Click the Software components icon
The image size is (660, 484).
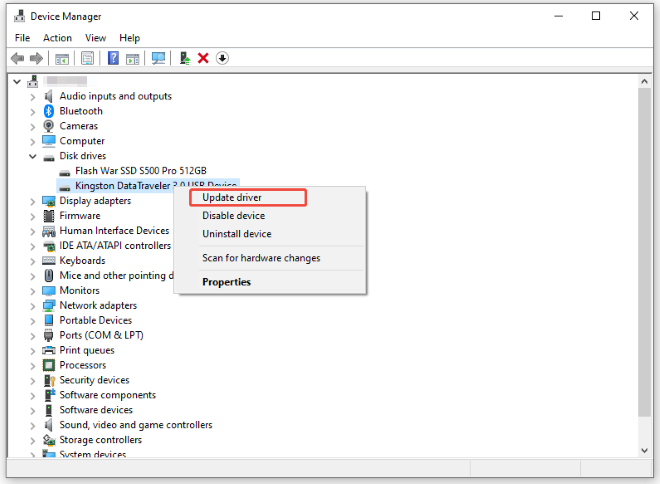(50, 395)
